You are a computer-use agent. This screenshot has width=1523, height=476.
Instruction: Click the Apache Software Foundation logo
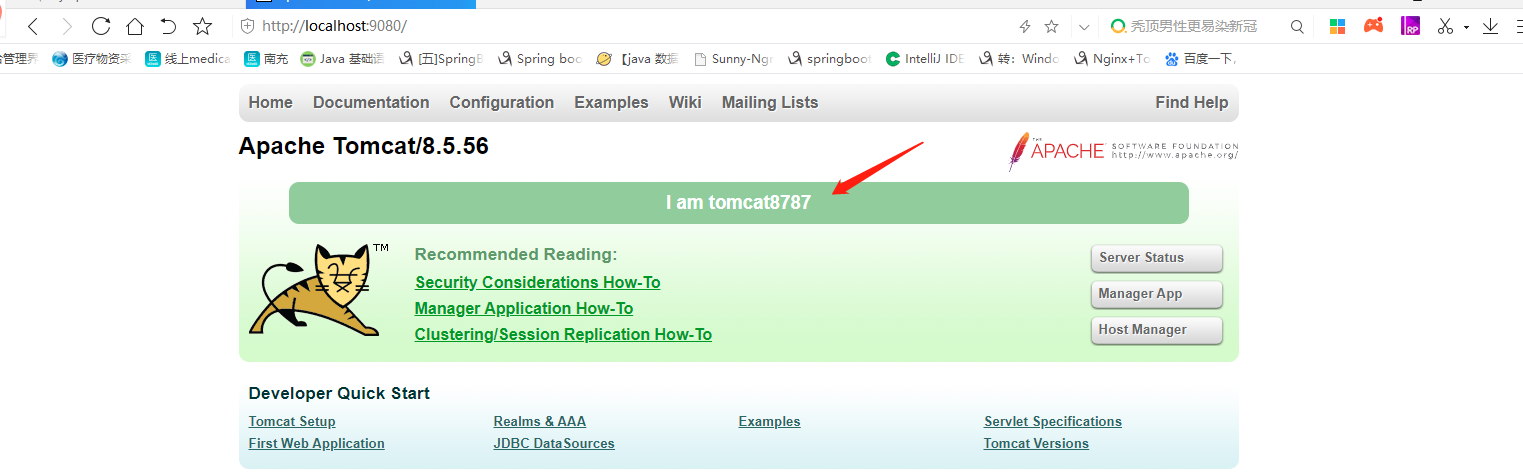(1123, 151)
